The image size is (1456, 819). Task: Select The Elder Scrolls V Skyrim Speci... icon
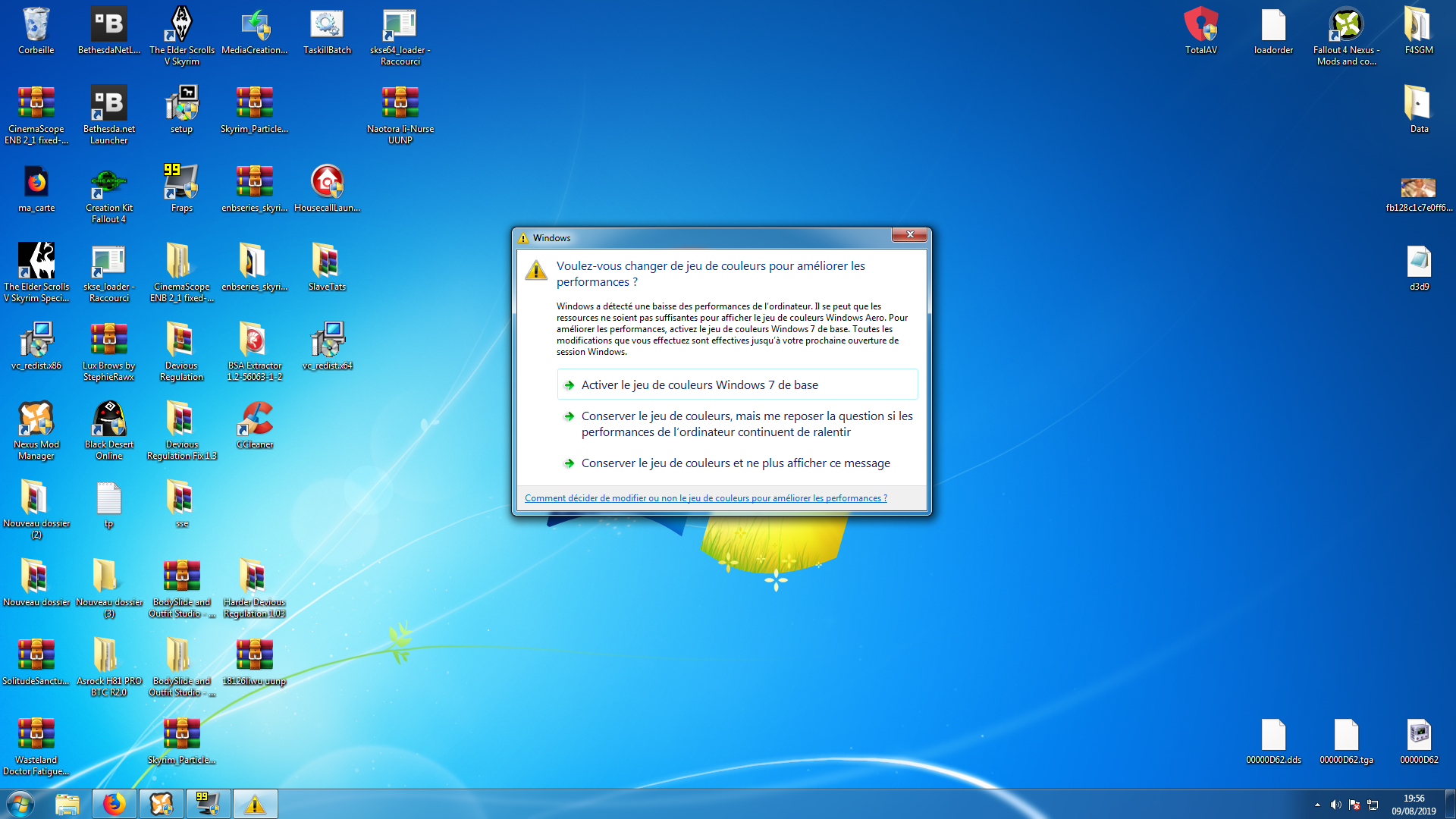tap(36, 272)
